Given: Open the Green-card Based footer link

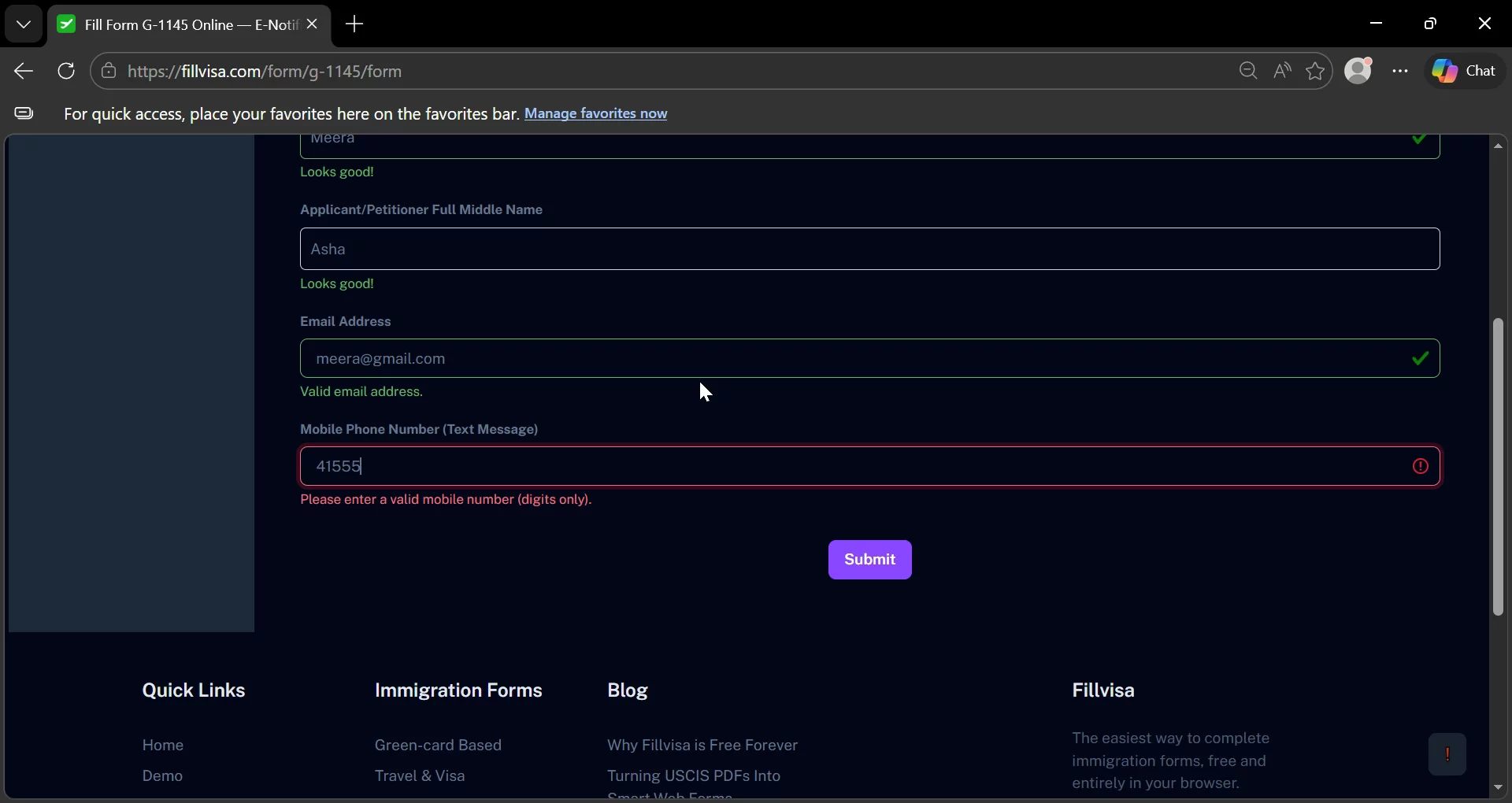Looking at the screenshot, I should [438, 746].
